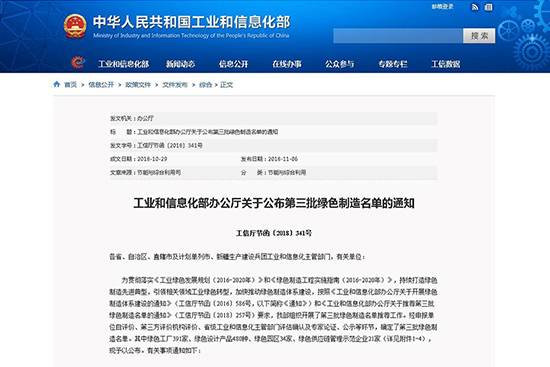
Task: Open the RSS feed icon
Action: [x=475, y=7]
